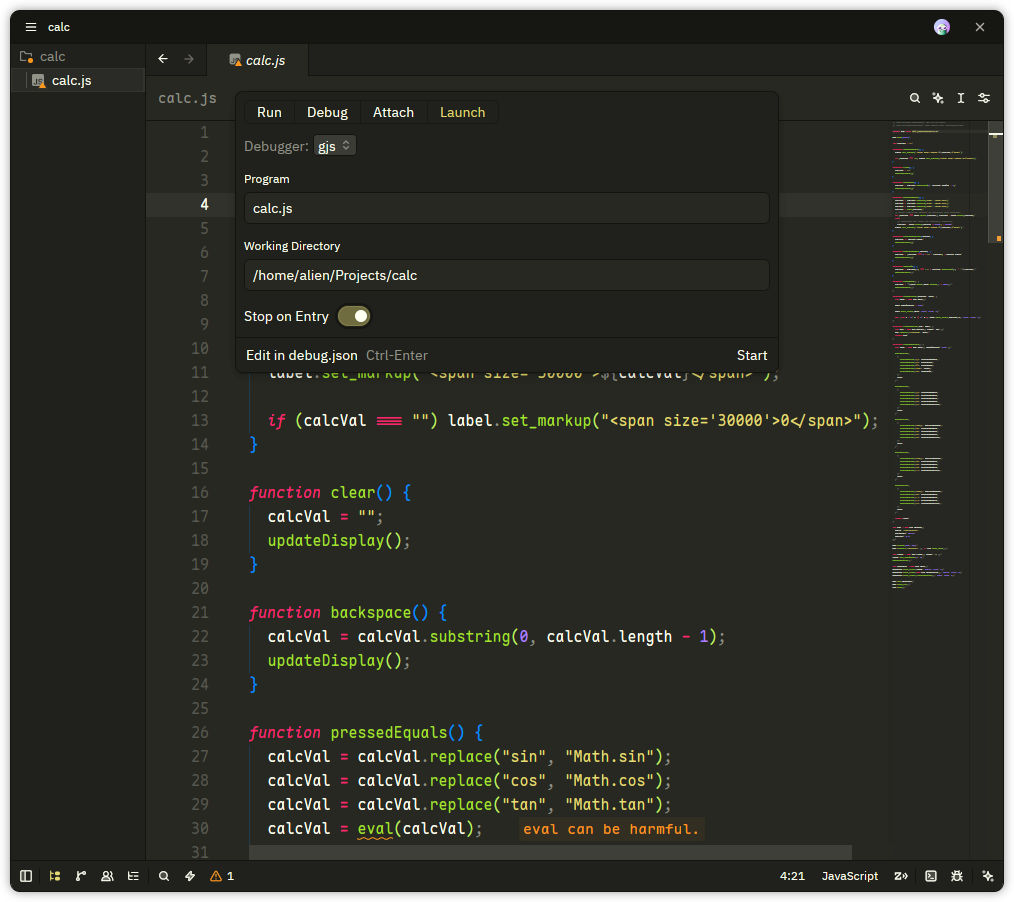The width and height of the screenshot is (1014, 902).
Task: Open project search in status bar
Action: (164, 876)
